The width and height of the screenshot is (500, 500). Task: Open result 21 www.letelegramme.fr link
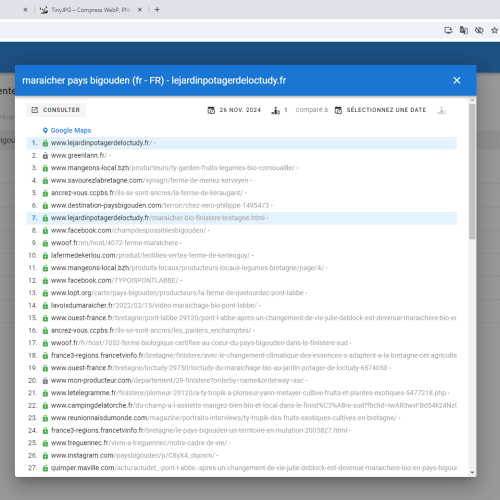[248, 393]
